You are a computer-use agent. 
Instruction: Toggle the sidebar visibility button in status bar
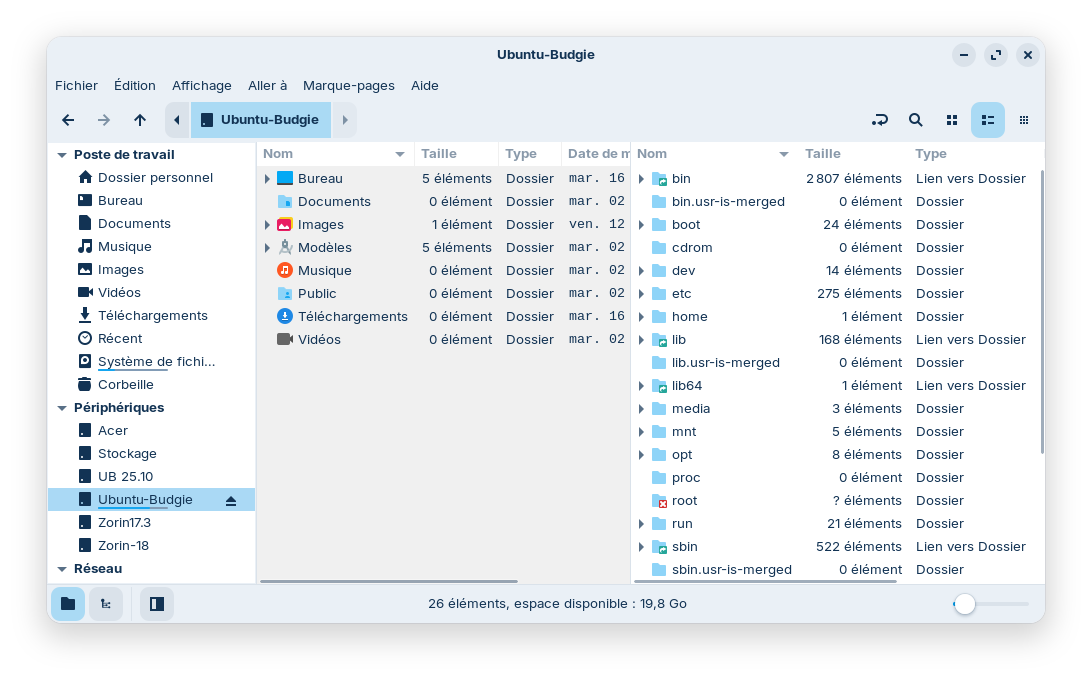pyautogui.click(x=157, y=604)
